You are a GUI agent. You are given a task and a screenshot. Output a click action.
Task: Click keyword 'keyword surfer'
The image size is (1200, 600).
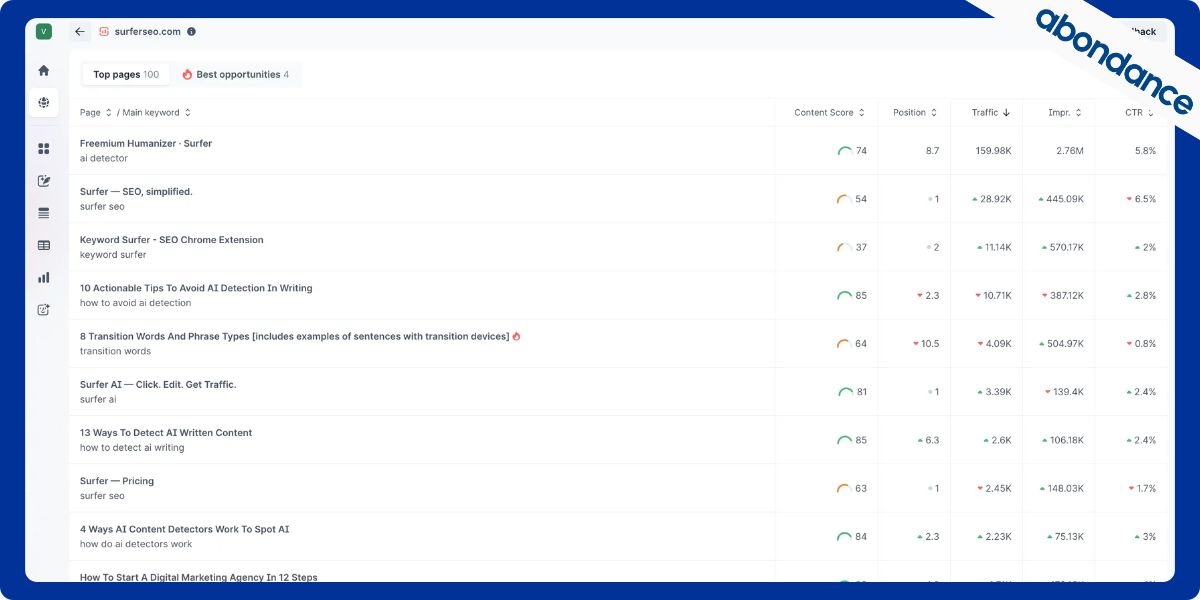tap(113, 255)
